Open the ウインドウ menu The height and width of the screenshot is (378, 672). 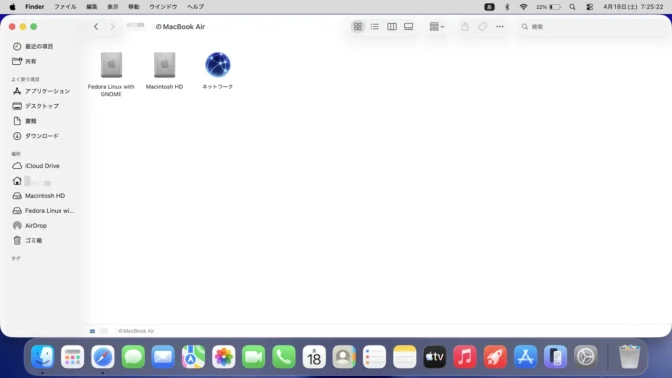[163, 7]
